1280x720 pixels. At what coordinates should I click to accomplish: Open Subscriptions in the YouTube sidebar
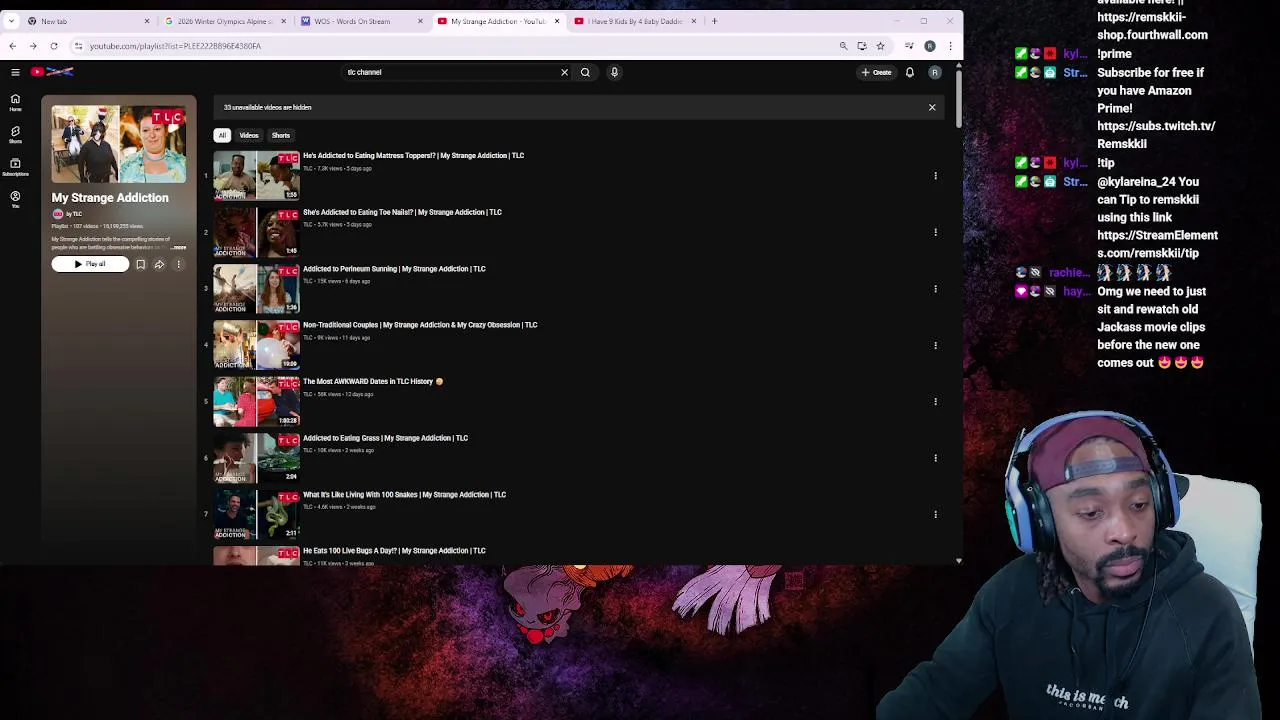(x=15, y=166)
